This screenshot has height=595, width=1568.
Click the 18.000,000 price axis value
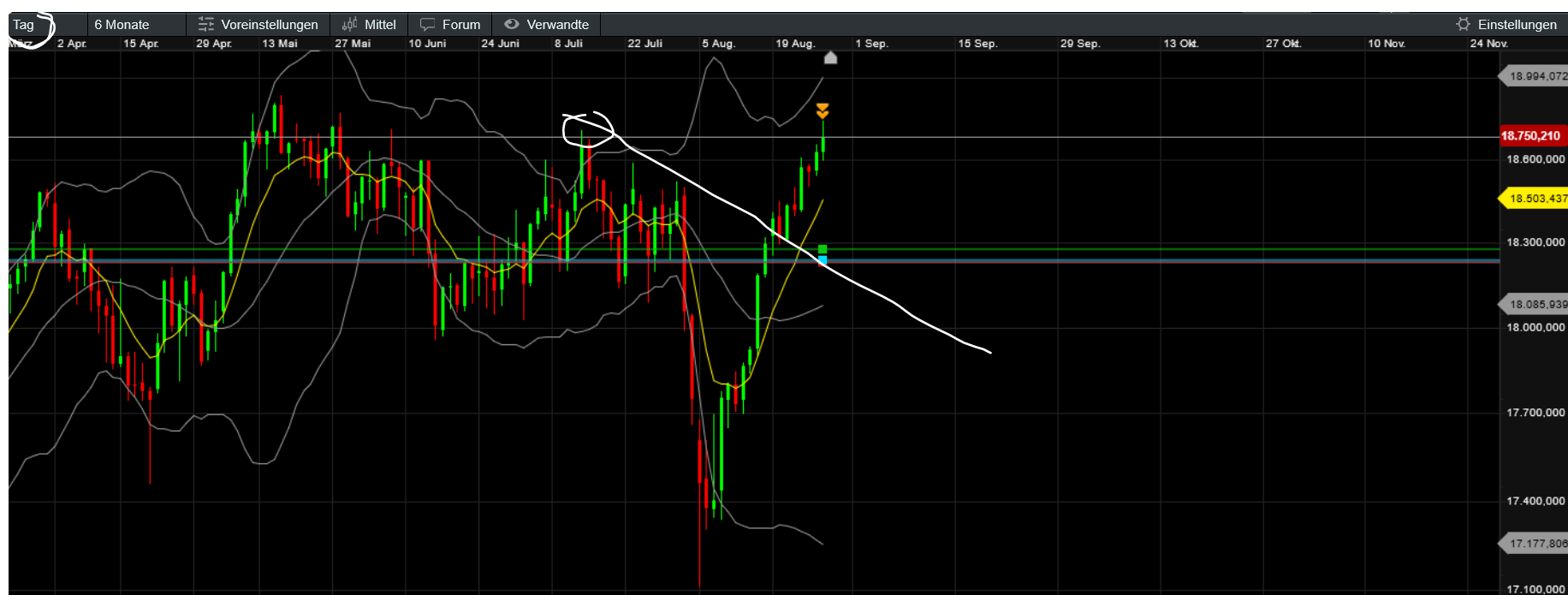click(1535, 327)
